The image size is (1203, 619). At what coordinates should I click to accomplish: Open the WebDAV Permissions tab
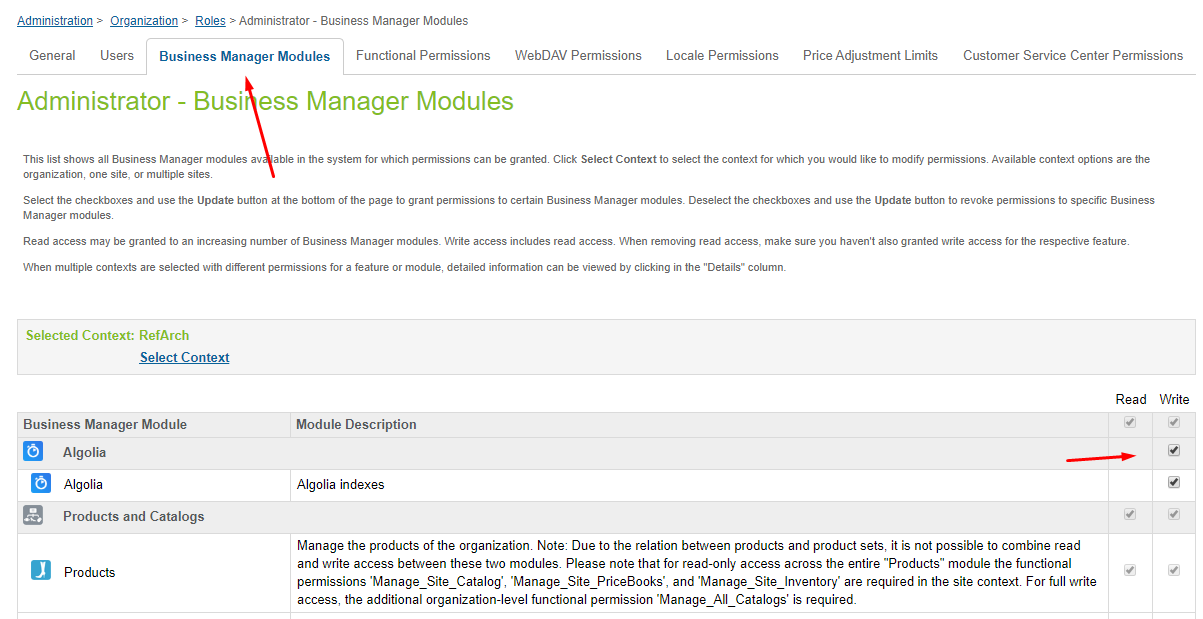[578, 55]
